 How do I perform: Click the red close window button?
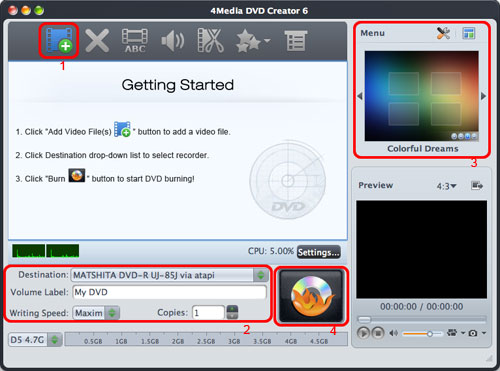point(13,10)
